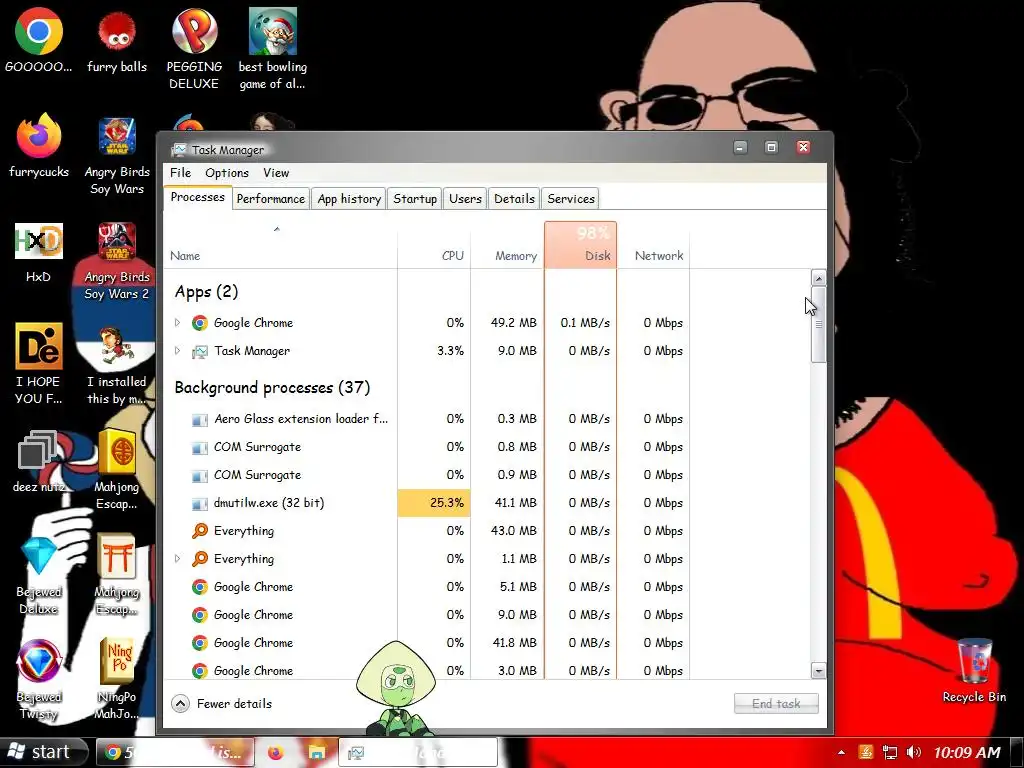Click the process list scrollbar thumb
1024x768 pixels.
(x=818, y=325)
